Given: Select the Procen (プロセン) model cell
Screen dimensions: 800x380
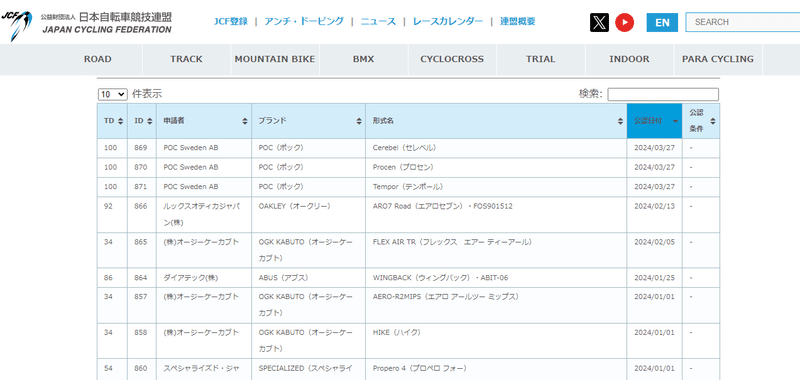Looking at the screenshot, I should (x=496, y=167).
